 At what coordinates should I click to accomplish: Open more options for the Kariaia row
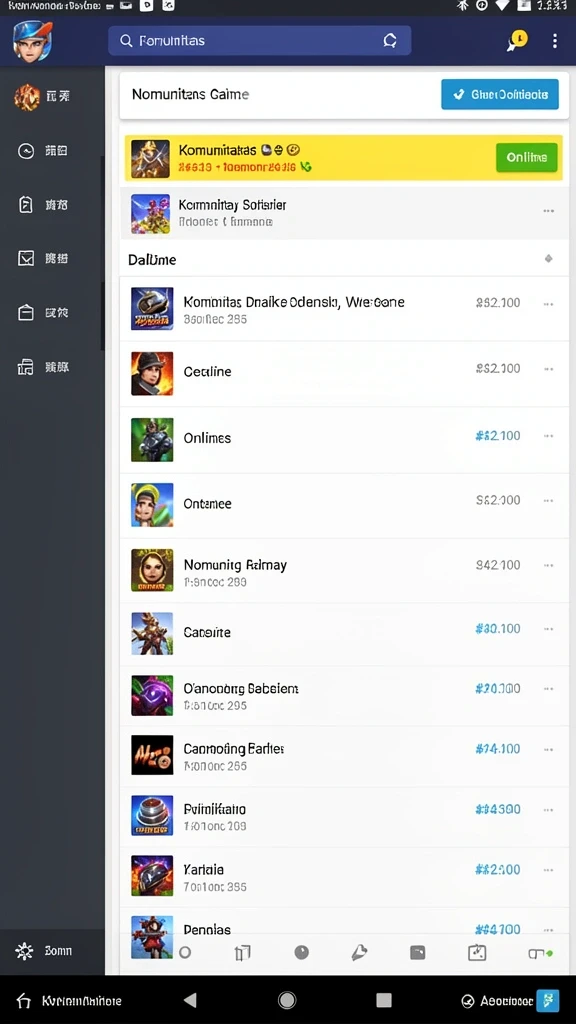point(549,870)
